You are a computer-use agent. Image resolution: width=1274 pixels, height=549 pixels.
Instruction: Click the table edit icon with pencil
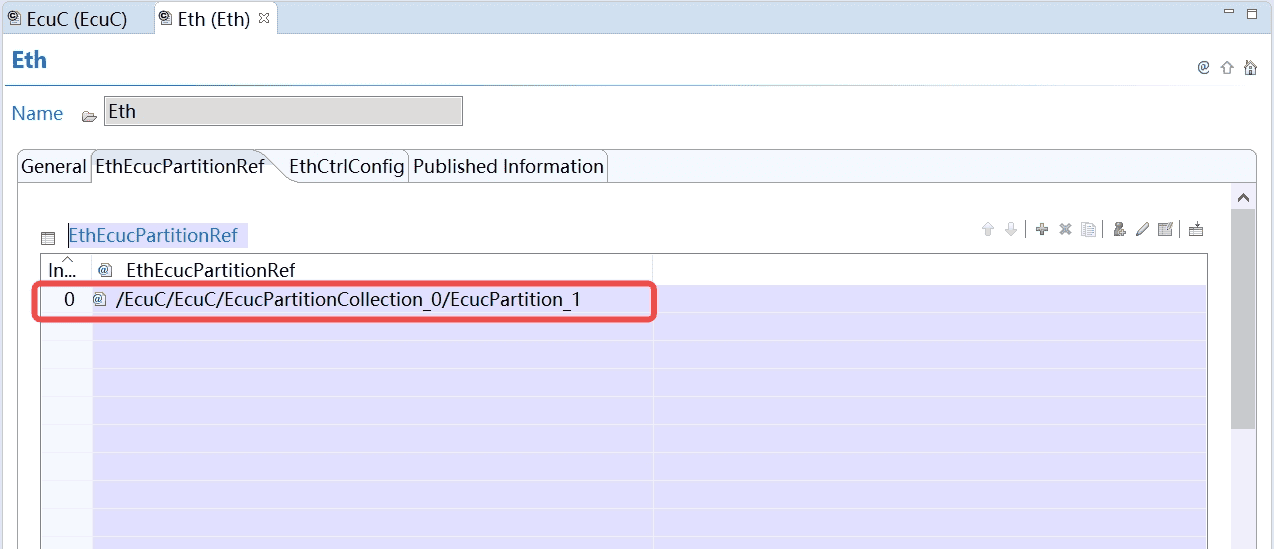[1165, 229]
